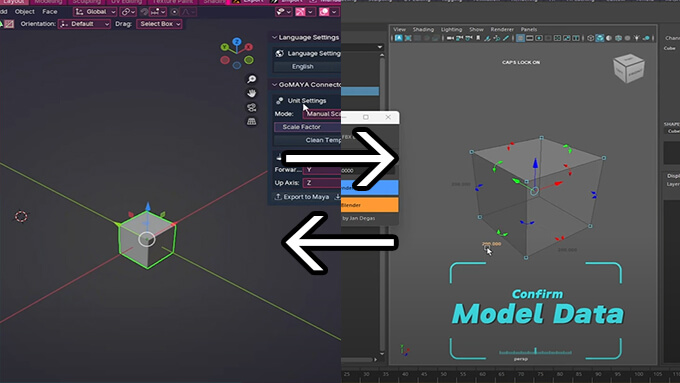680x383 pixels.
Task: Open the Drag Select Box dropdown
Action: click(x=160, y=24)
